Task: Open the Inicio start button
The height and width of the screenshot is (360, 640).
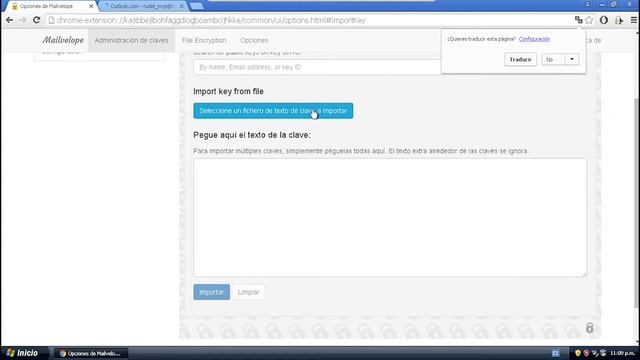Action: coord(23,353)
